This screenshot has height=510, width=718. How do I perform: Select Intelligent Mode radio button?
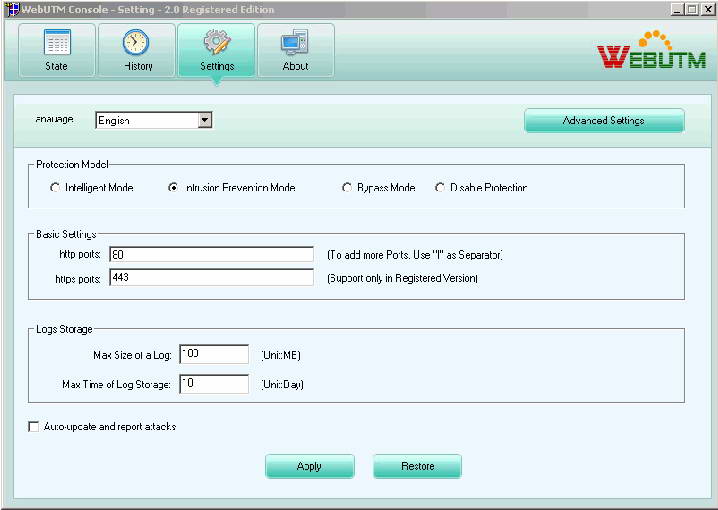(55, 187)
